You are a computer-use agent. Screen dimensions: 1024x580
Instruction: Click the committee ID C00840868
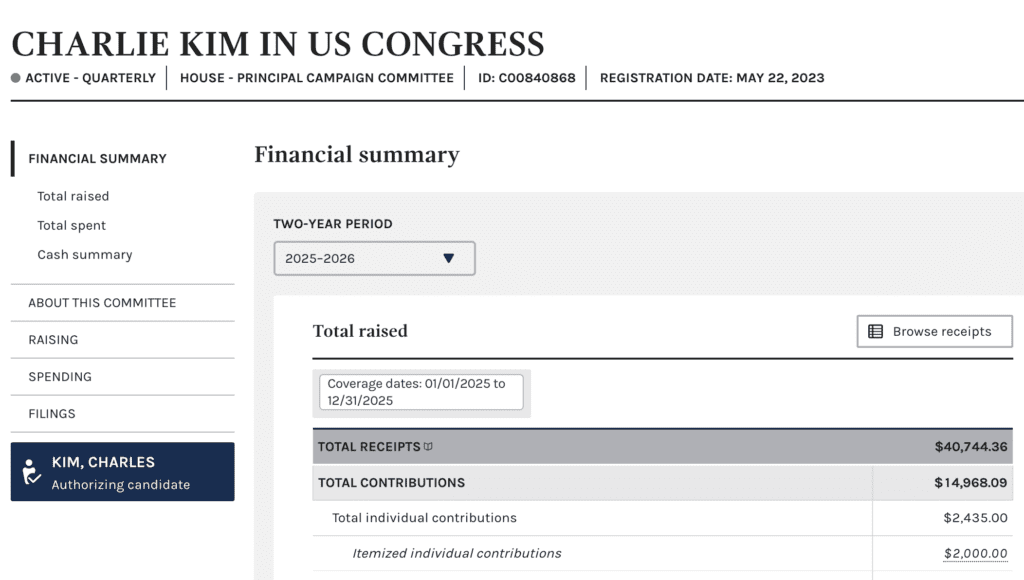click(x=527, y=78)
